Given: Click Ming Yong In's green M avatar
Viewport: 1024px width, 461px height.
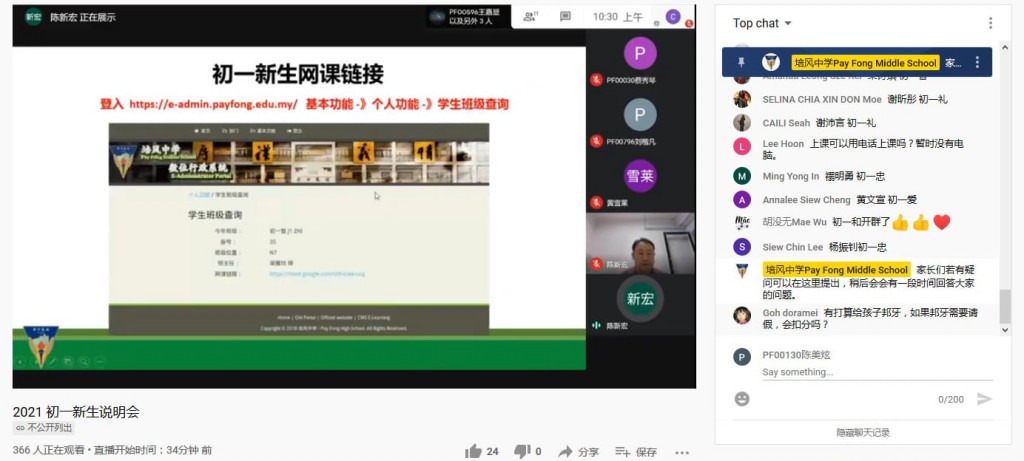Looking at the screenshot, I should [x=742, y=176].
